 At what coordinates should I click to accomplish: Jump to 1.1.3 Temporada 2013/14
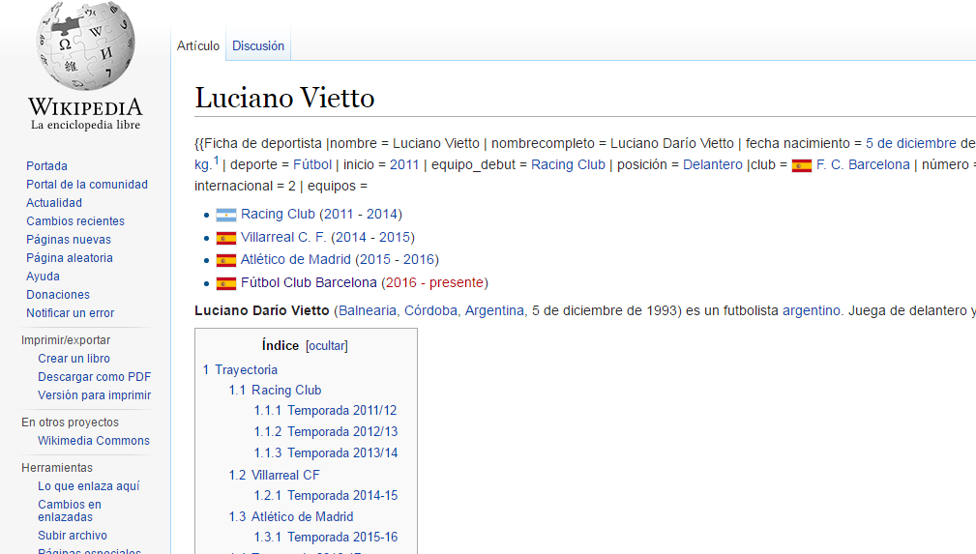[x=326, y=453]
